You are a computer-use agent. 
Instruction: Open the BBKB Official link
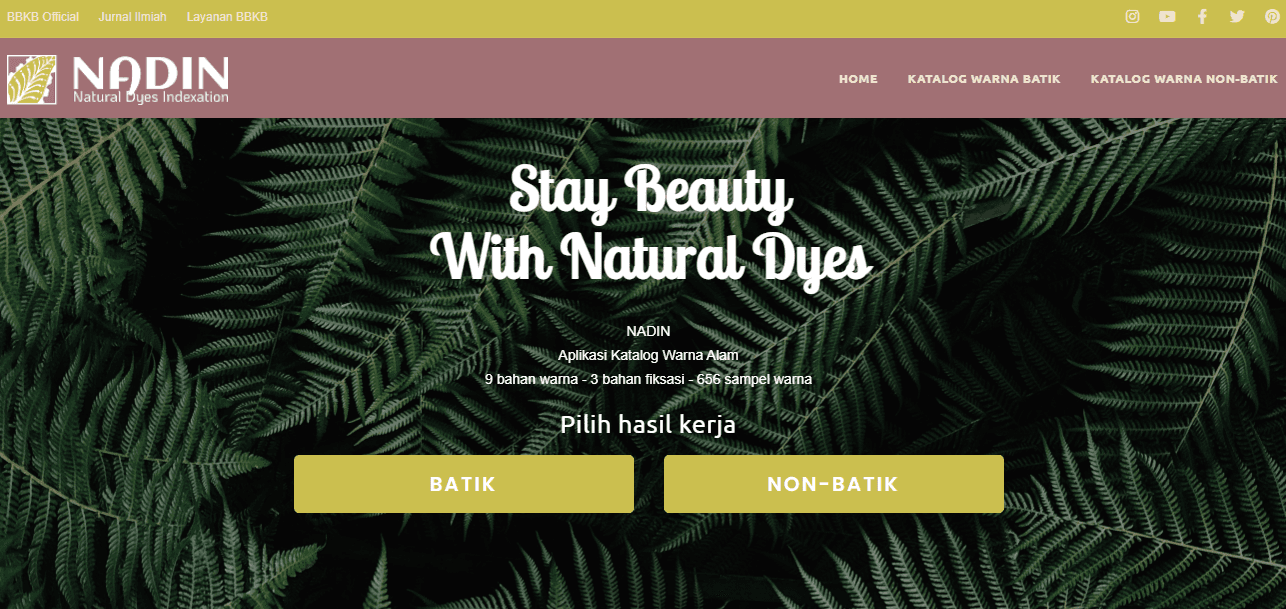(43, 17)
